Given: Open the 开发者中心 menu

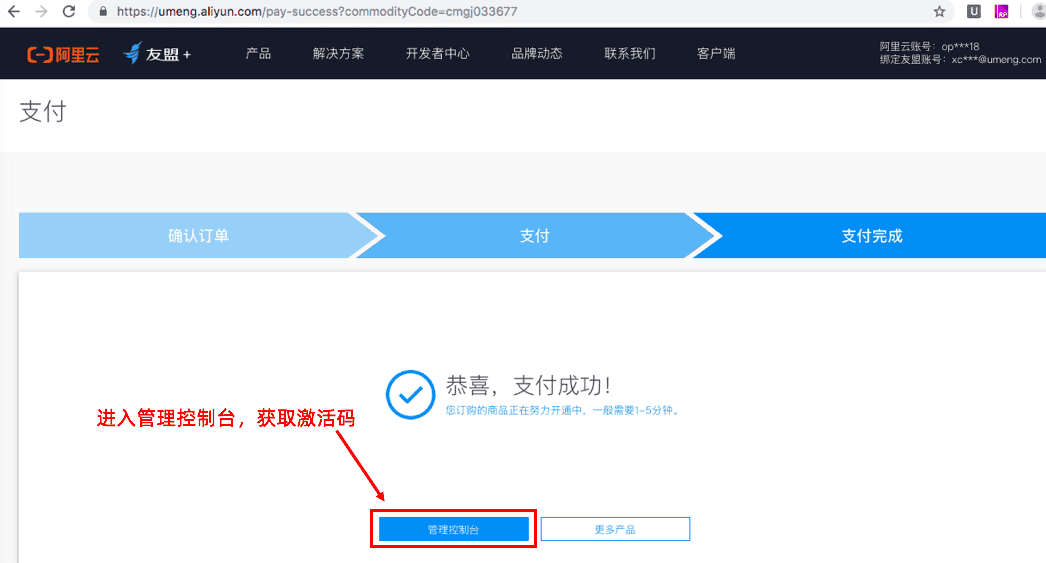Looking at the screenshot, I should pyautogui.click(x=438, y=53).
